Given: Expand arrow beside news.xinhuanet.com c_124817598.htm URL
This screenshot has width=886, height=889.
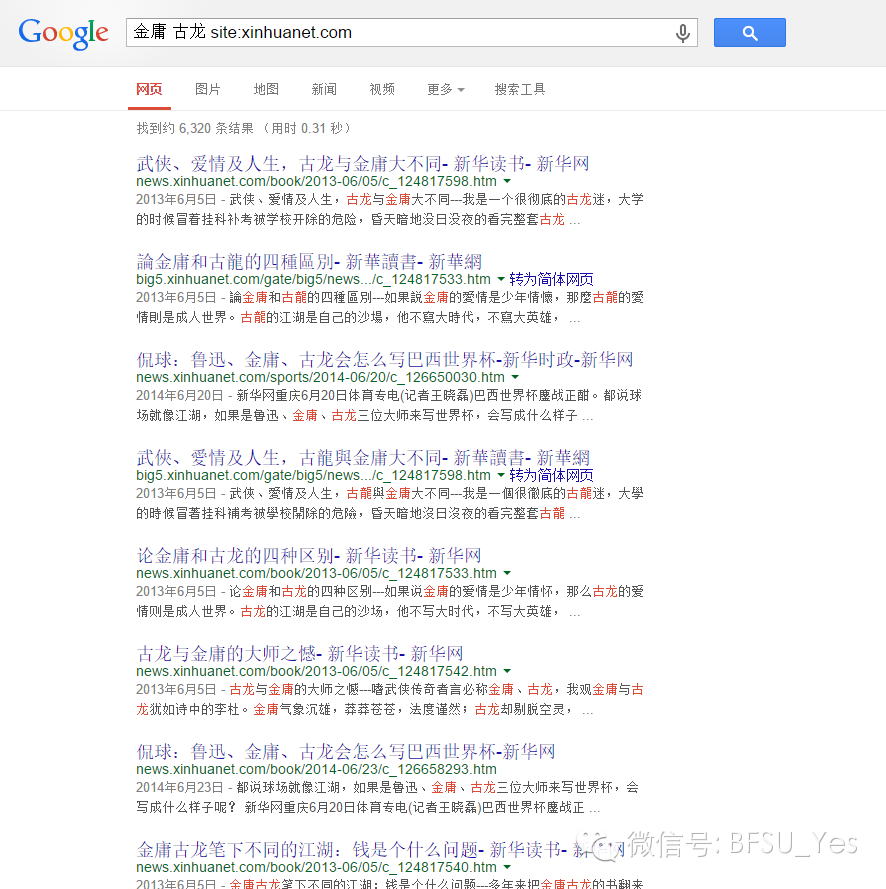Looking at the screenshot, I should (507, 181).
